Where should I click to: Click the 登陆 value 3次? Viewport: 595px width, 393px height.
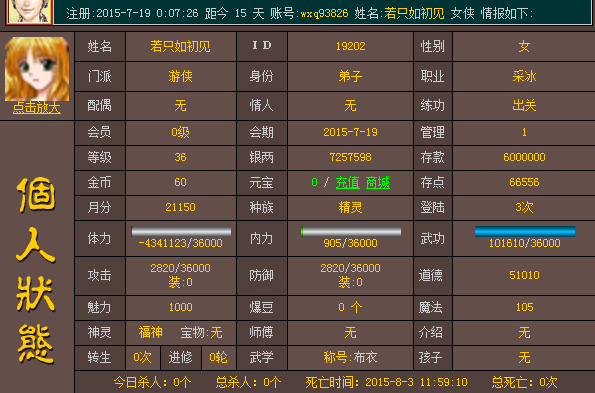coord(524,207)
